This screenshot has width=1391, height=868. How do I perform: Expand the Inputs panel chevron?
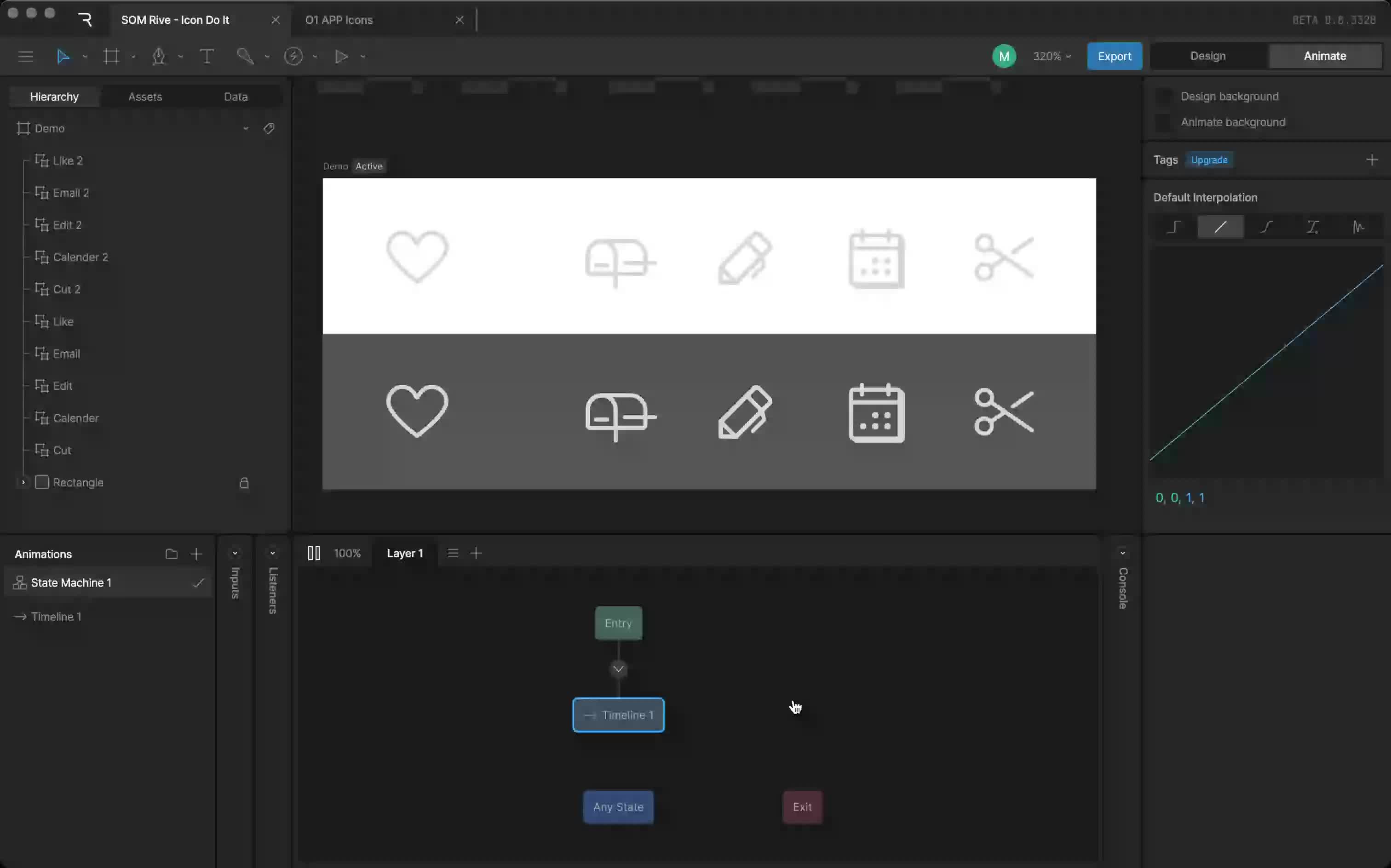(235, 554)
